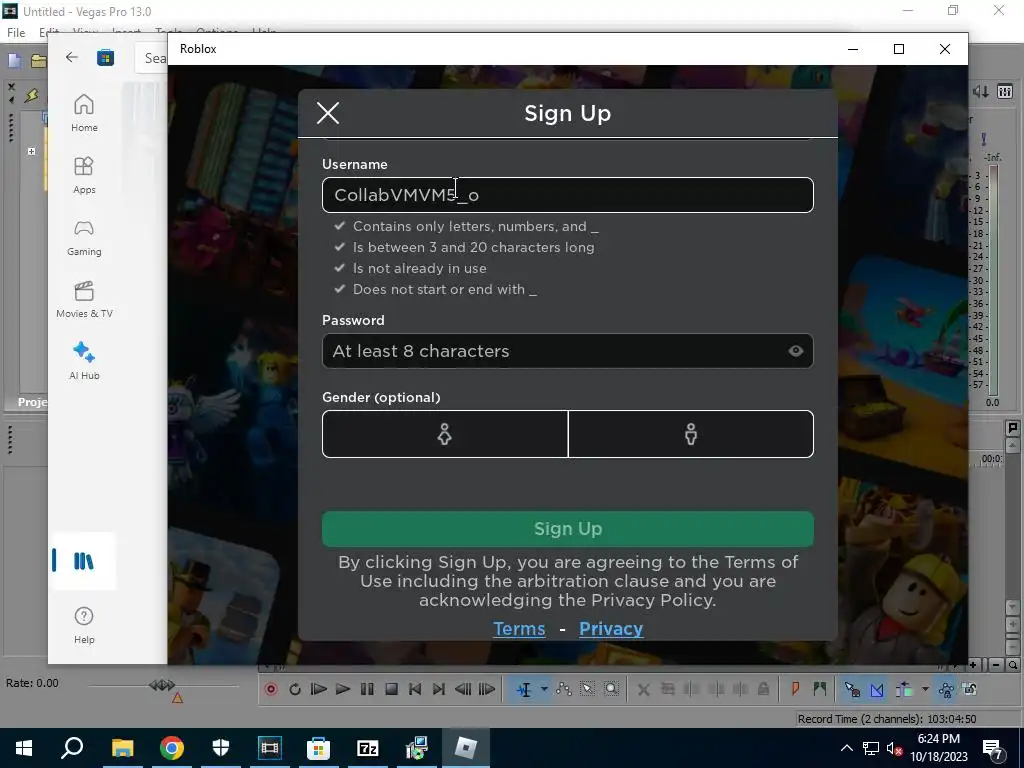Open Google Chrome from the taskbar

pyautogui.click(x=171, y=748)
